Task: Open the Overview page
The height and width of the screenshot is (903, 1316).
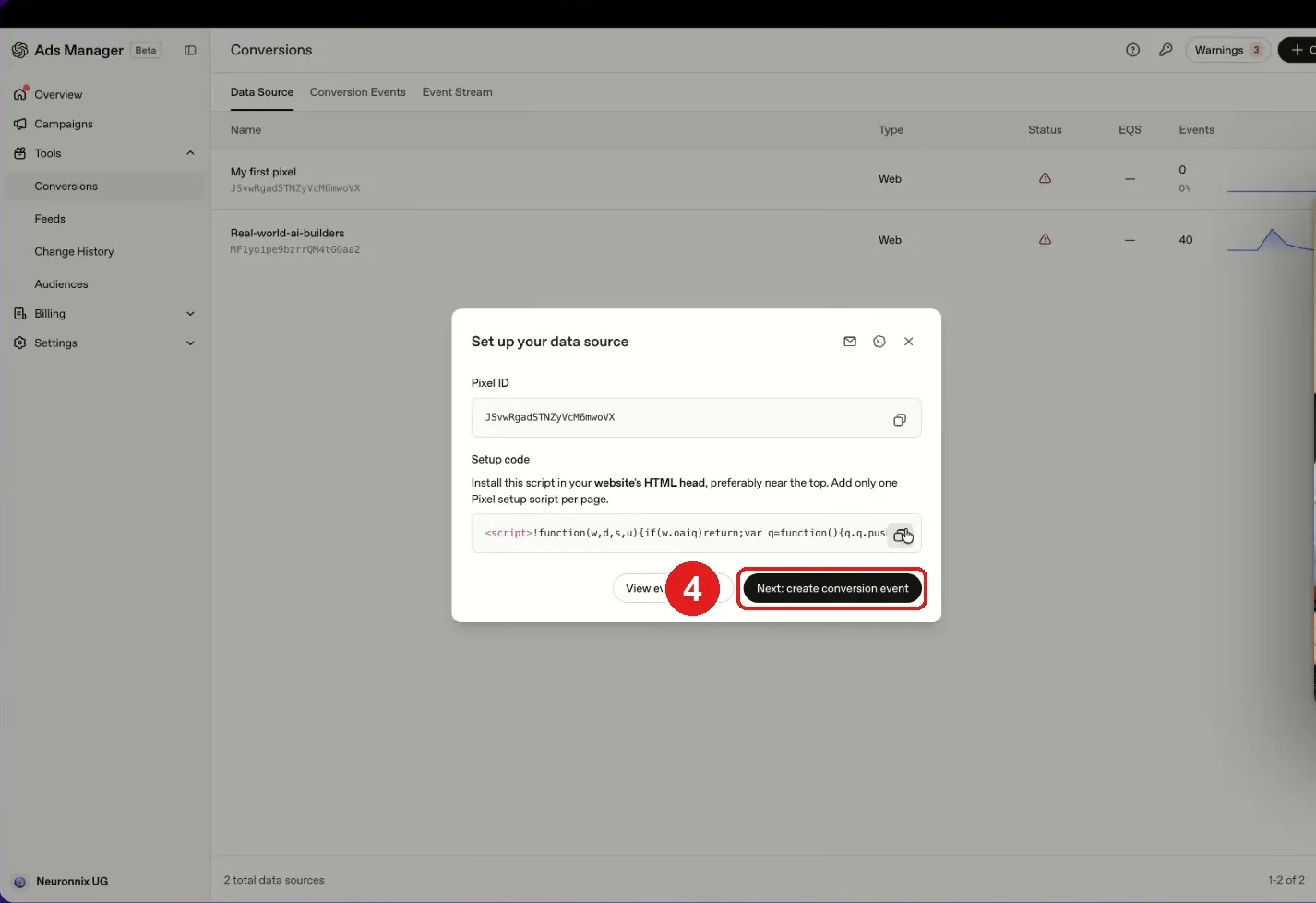Action: click(x=58, y=94)
